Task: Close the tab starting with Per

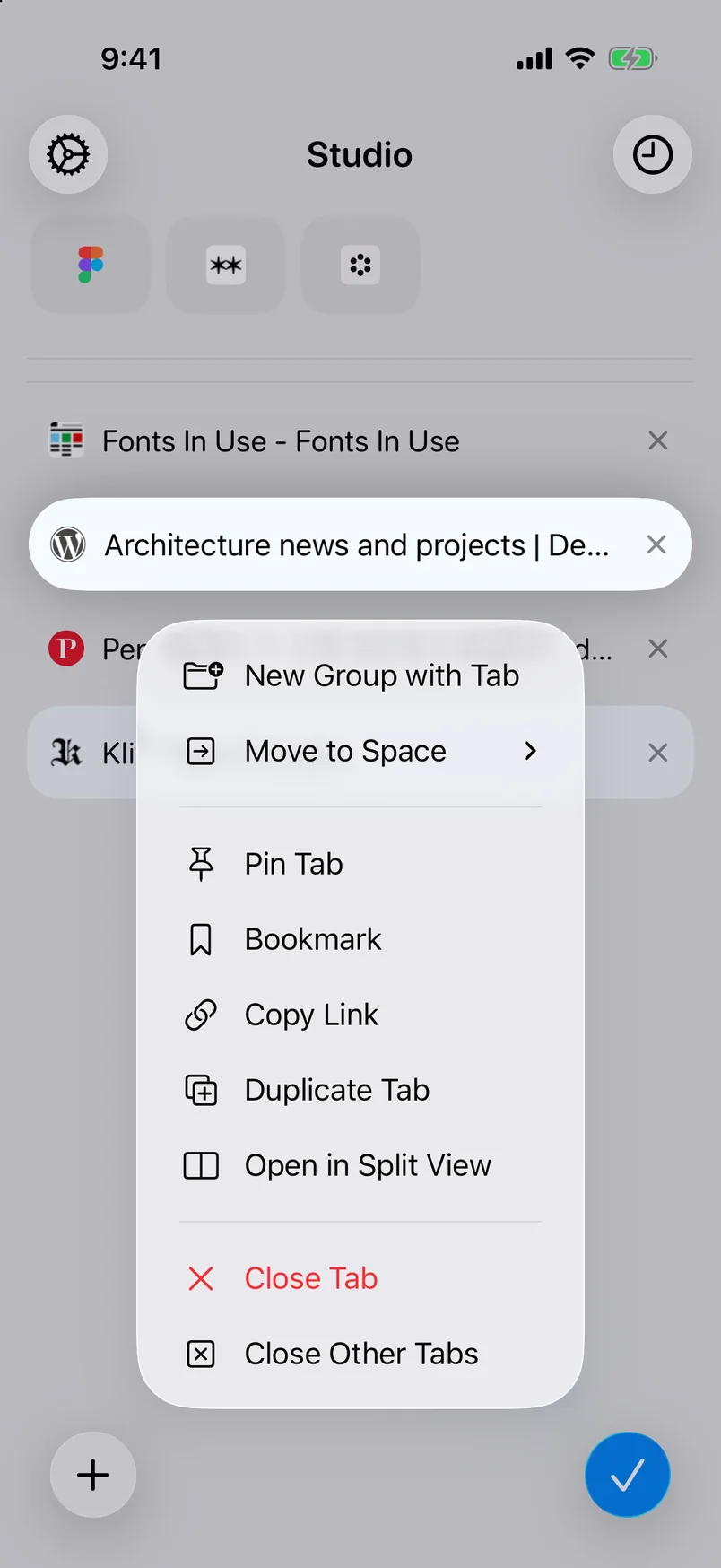Action: tap(657, 648)
